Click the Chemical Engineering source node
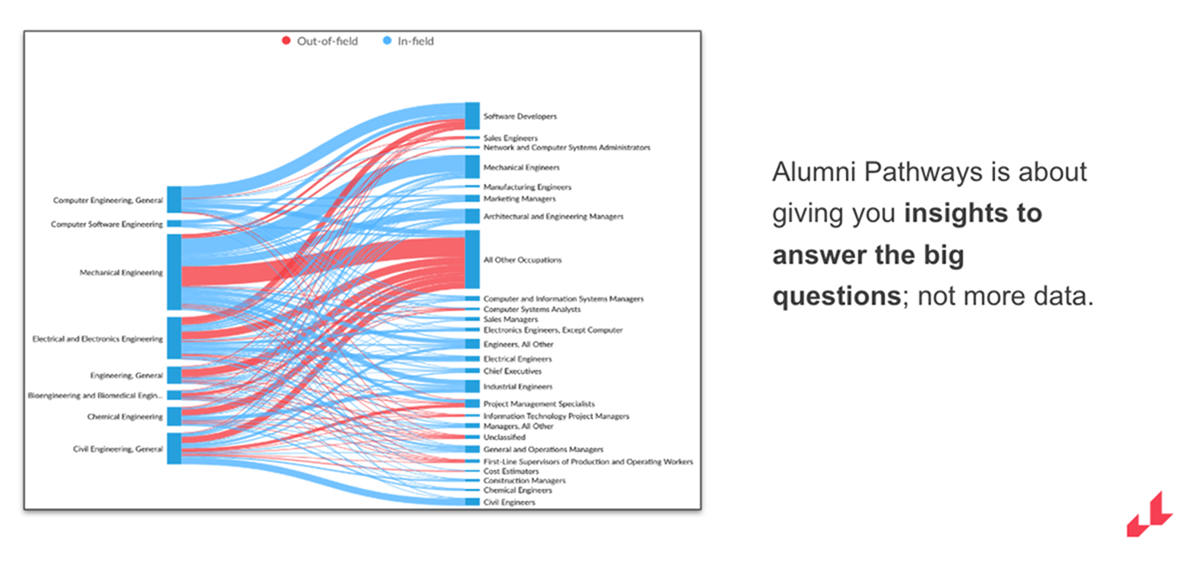 point(174,416)
